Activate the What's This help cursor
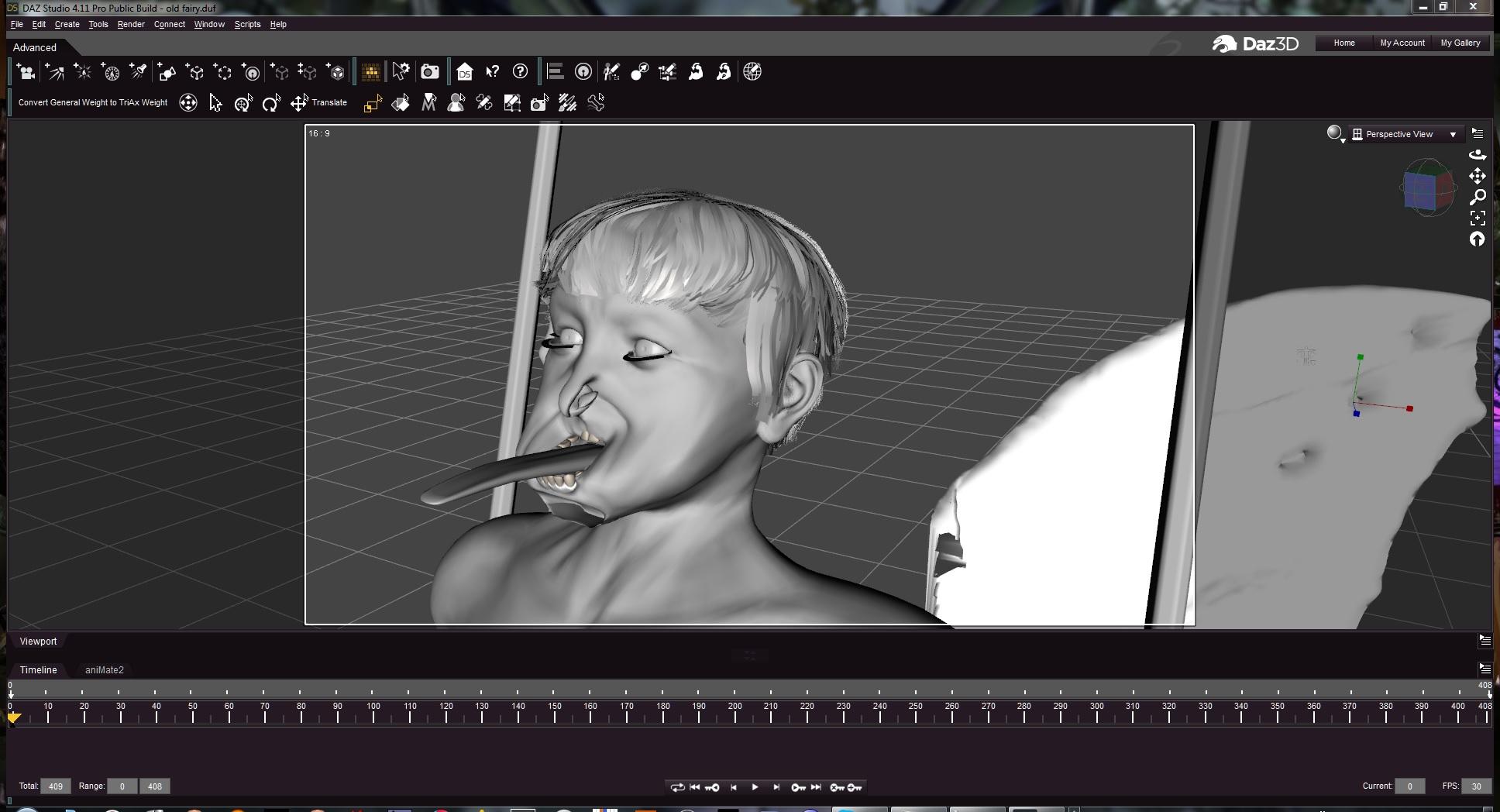Image resolution: width=1500 pixels, height=812 pixels. [x=492, y=72]
